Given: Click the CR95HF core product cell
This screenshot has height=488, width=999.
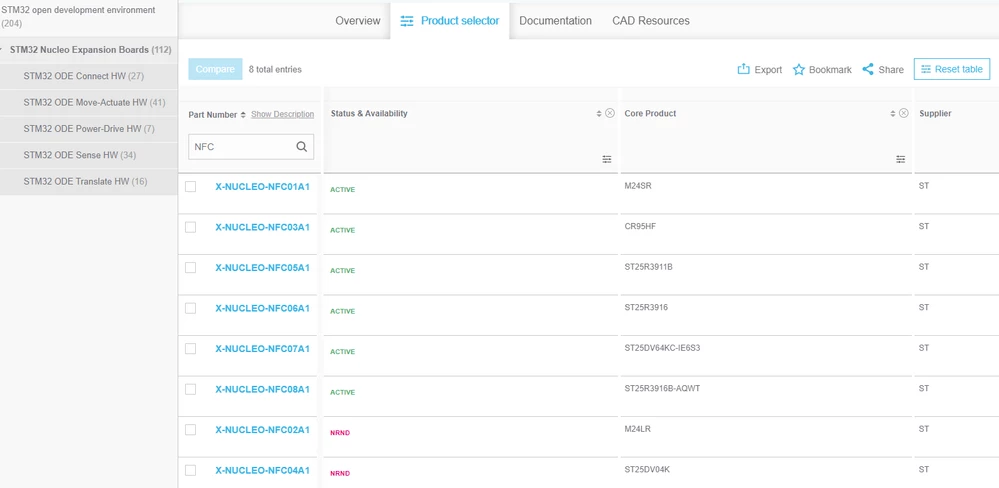Looking at the screenshot, I should [640, 226].
